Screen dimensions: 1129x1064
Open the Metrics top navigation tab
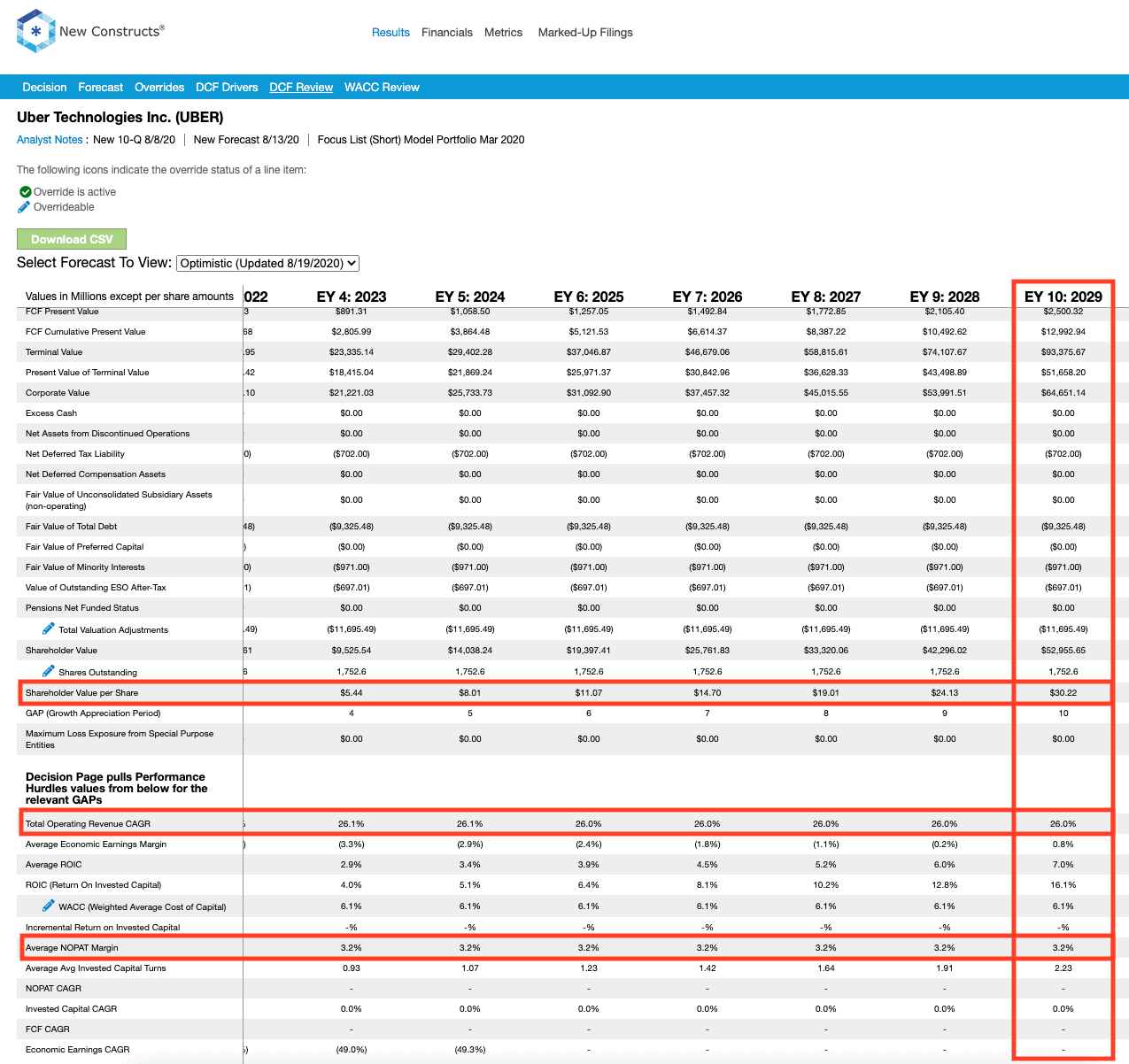(503, 33)
